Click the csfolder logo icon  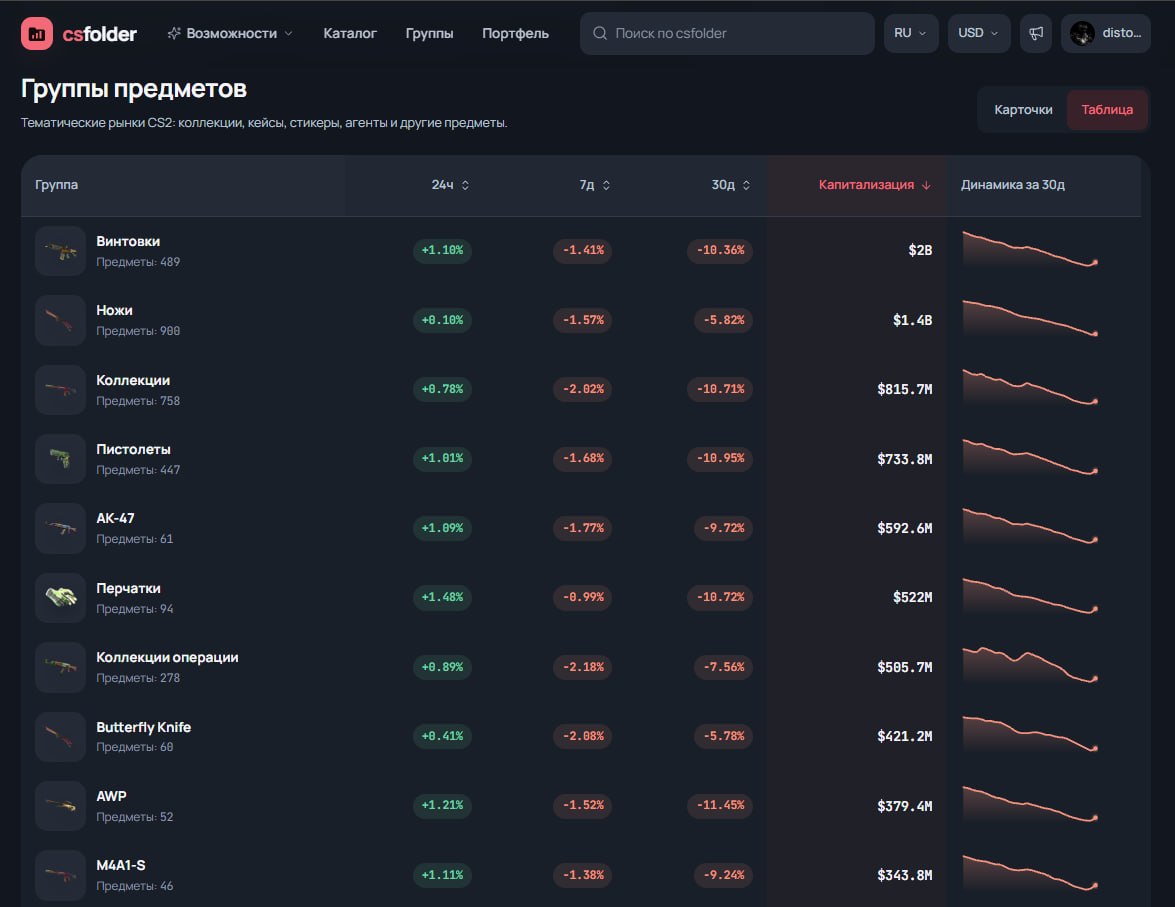pos(37,33)
